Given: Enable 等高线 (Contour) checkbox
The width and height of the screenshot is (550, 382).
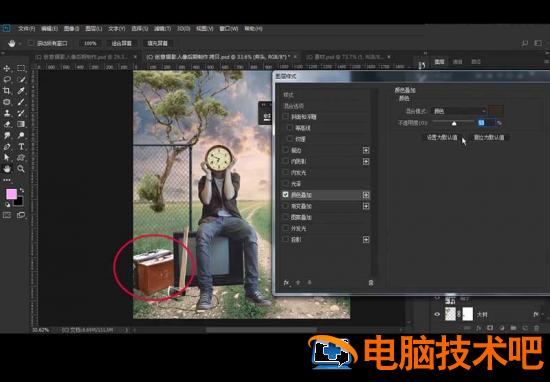Looking at the screenshot, I should pos(289,128).
